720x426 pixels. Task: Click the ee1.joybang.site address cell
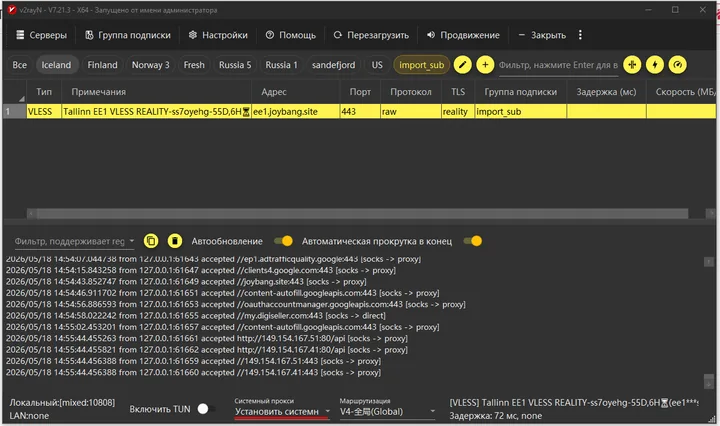296,112
